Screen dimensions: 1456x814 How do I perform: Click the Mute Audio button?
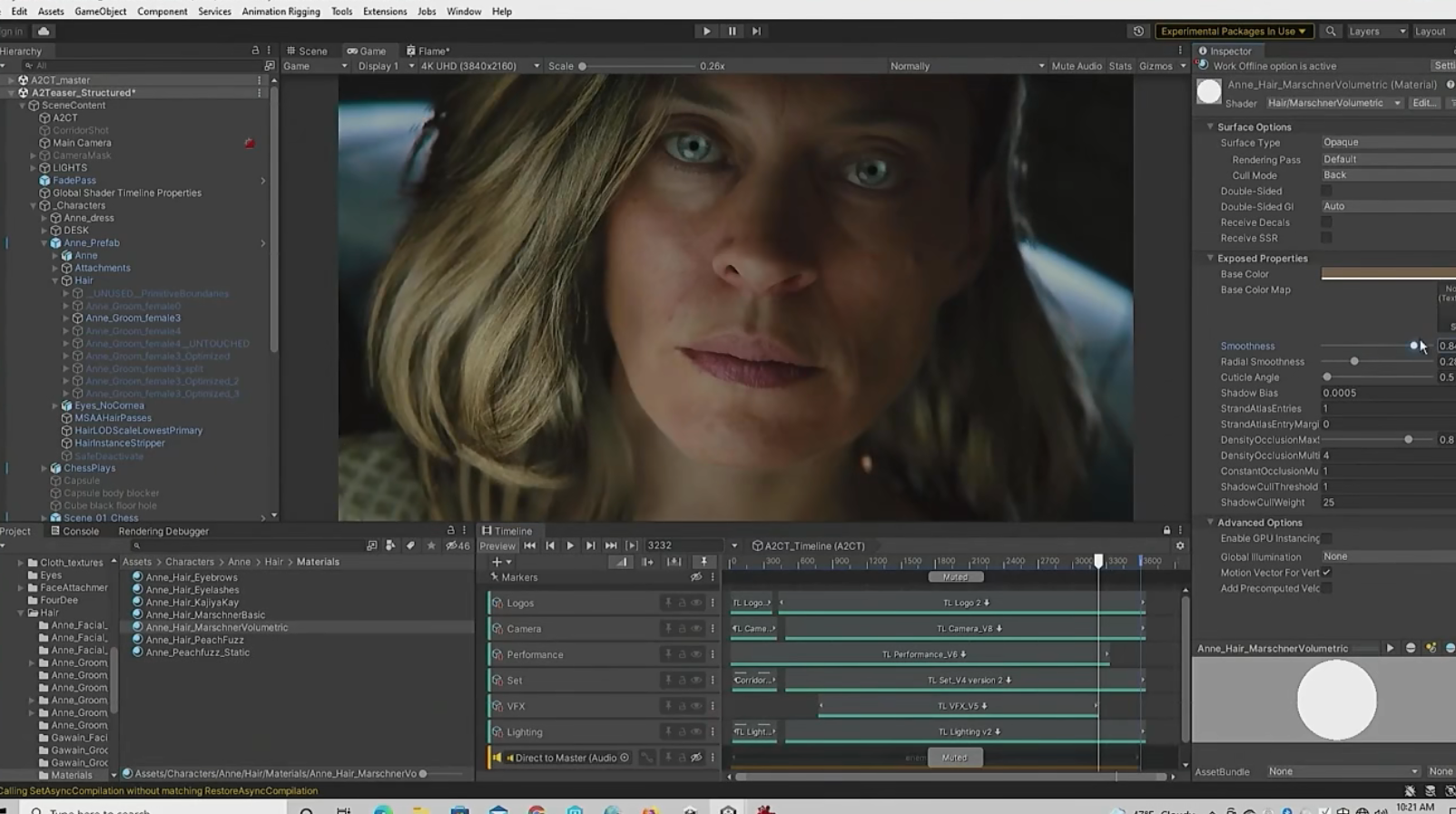1076,66
